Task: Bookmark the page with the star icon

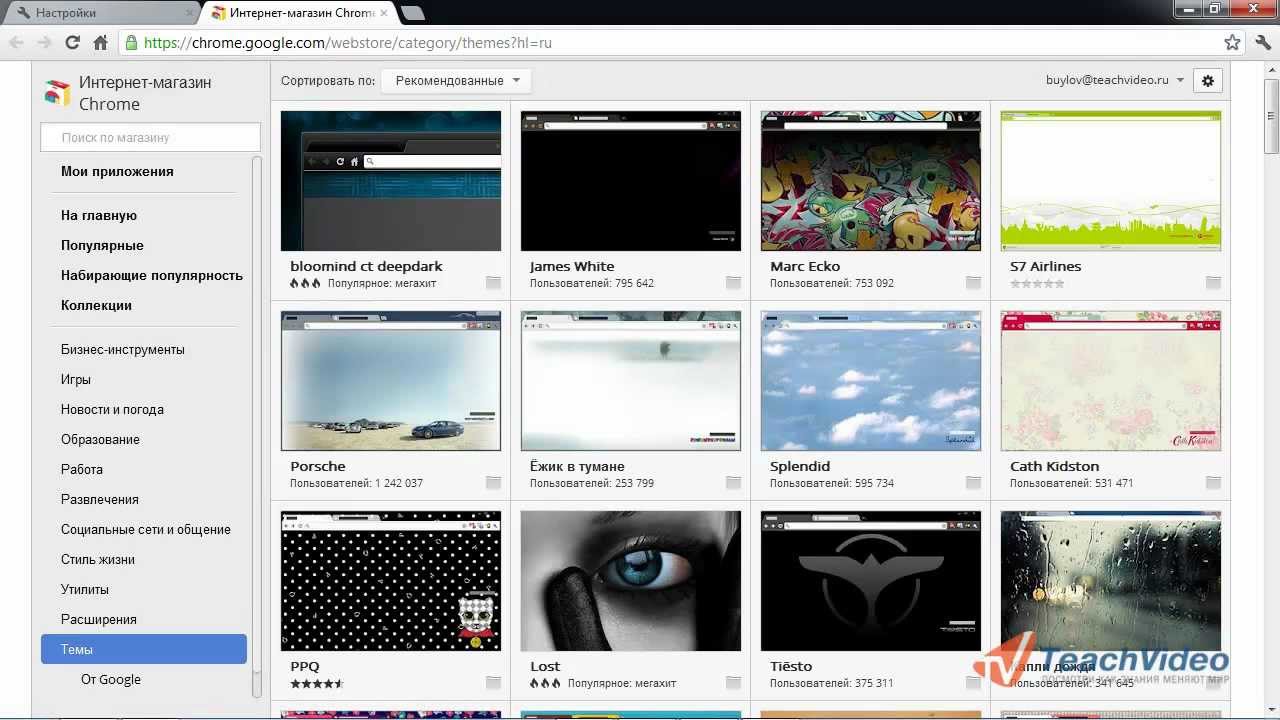Action: tap(1232, 42)
